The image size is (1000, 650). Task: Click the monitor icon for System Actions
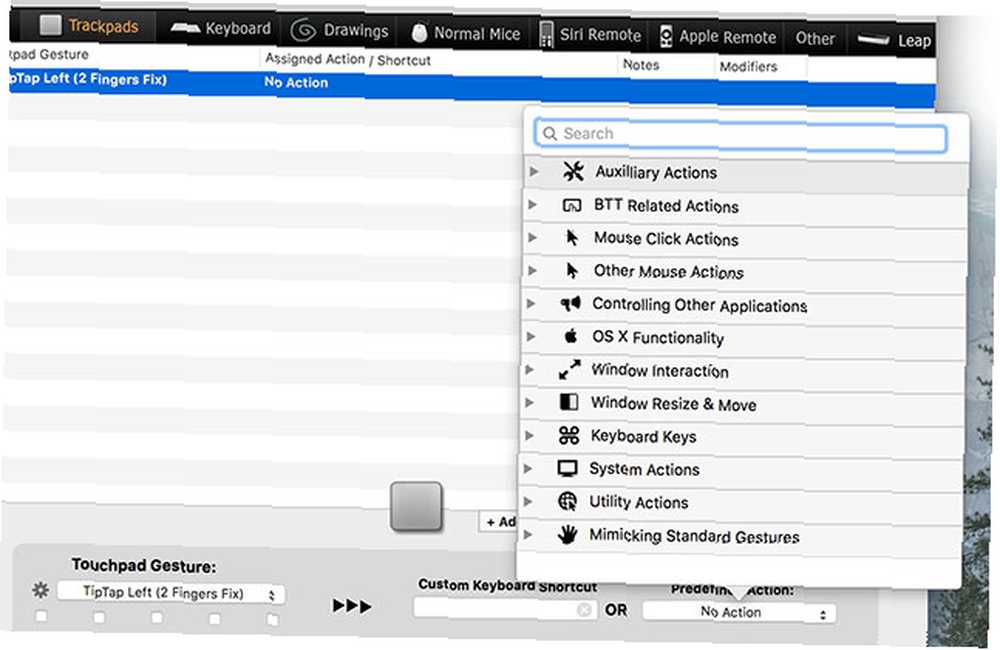point(567,468)
